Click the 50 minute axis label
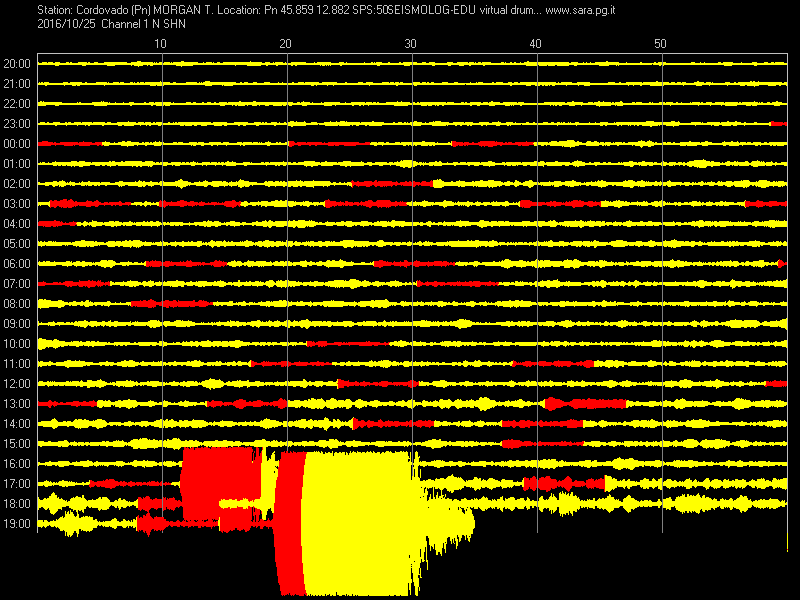Screen dimensions: 800x600 click(660, 44)
